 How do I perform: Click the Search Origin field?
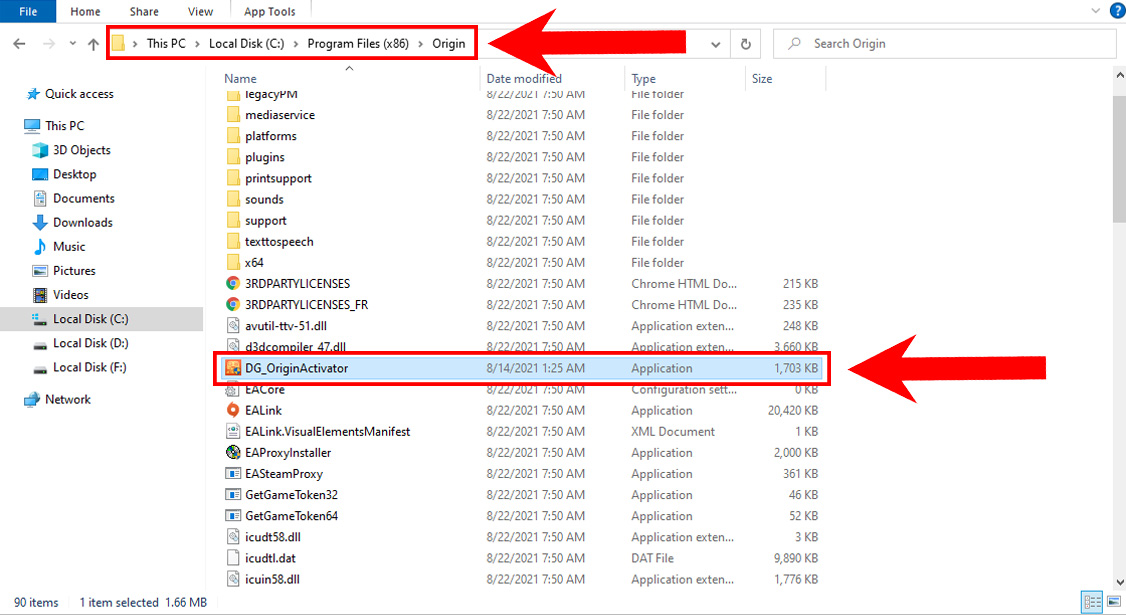click(944, 44)
